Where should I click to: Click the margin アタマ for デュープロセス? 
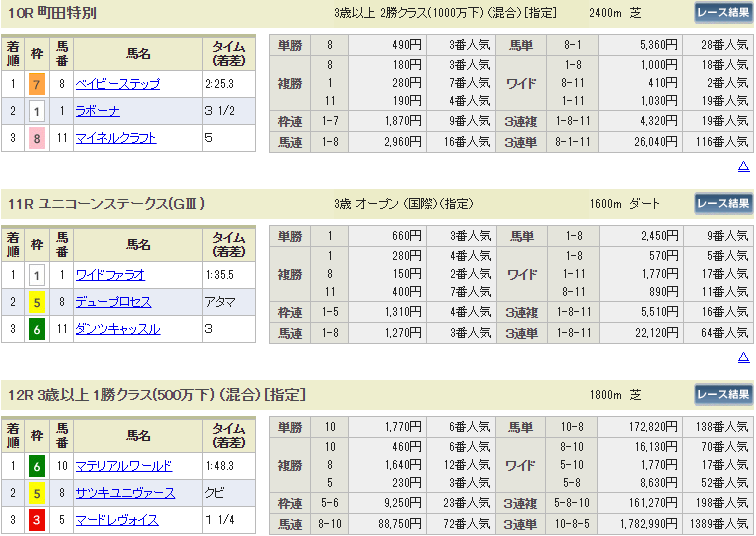click(220, 302)
